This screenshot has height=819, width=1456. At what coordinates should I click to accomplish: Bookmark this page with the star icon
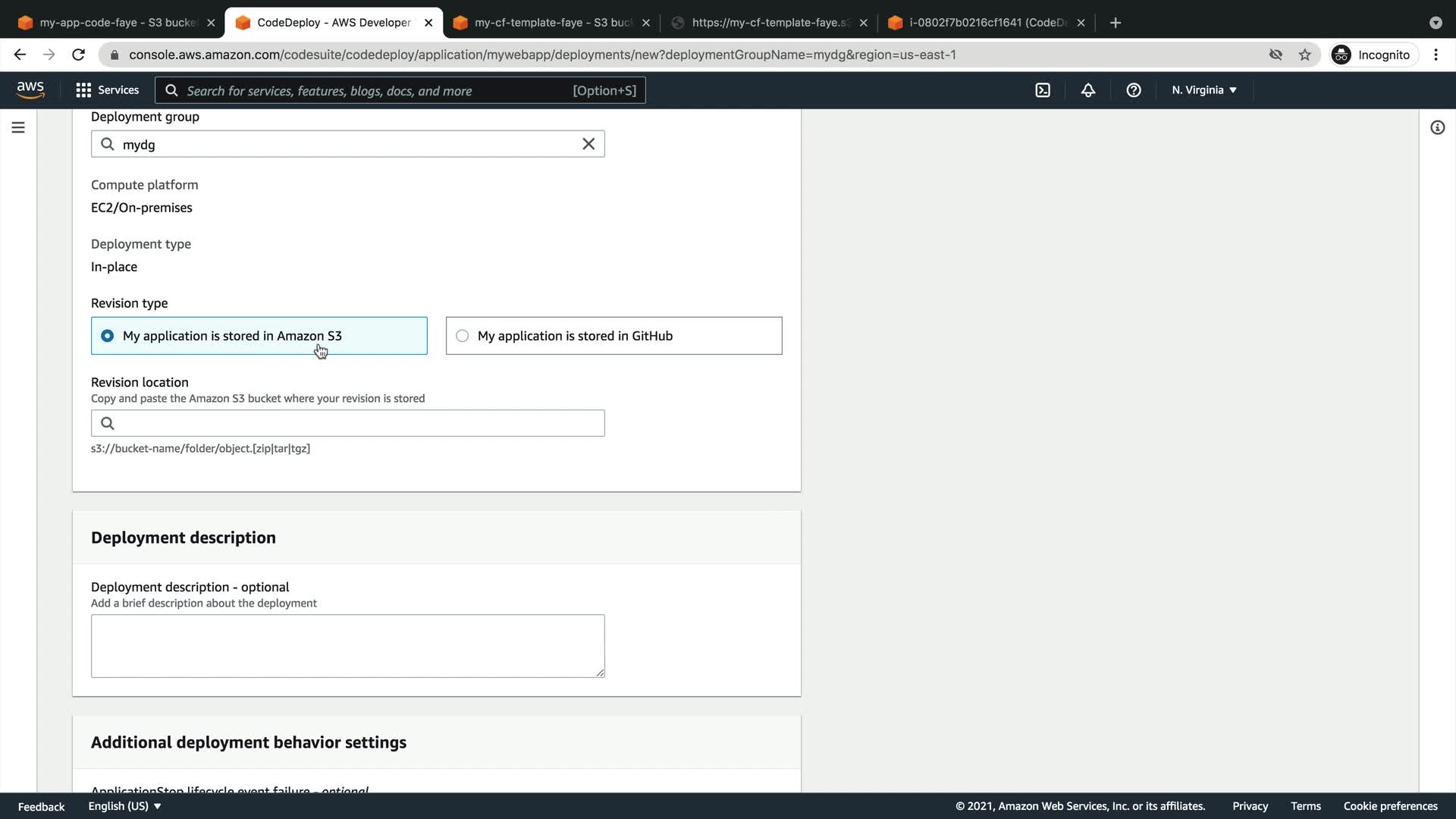click(x=1304, y=55)
